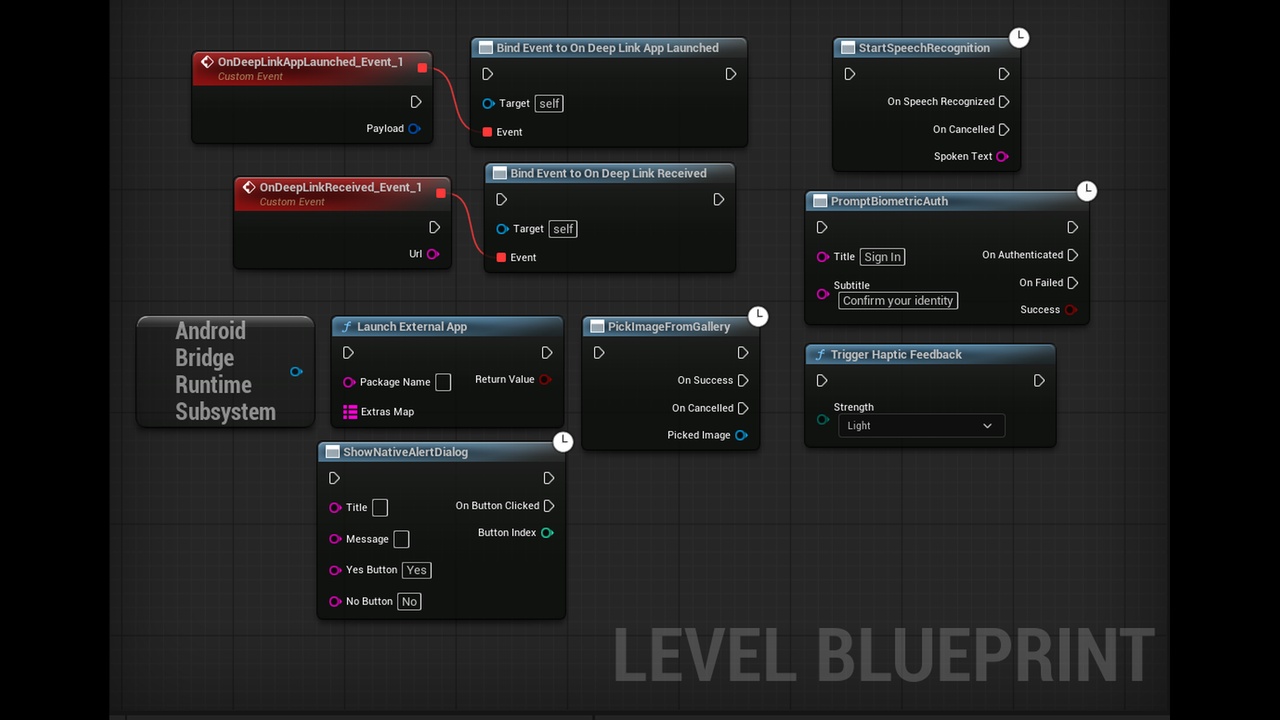Screen dimensions: 1280x720
Task: Click the Spoken Text output pin
Action: click(1002, 157)
